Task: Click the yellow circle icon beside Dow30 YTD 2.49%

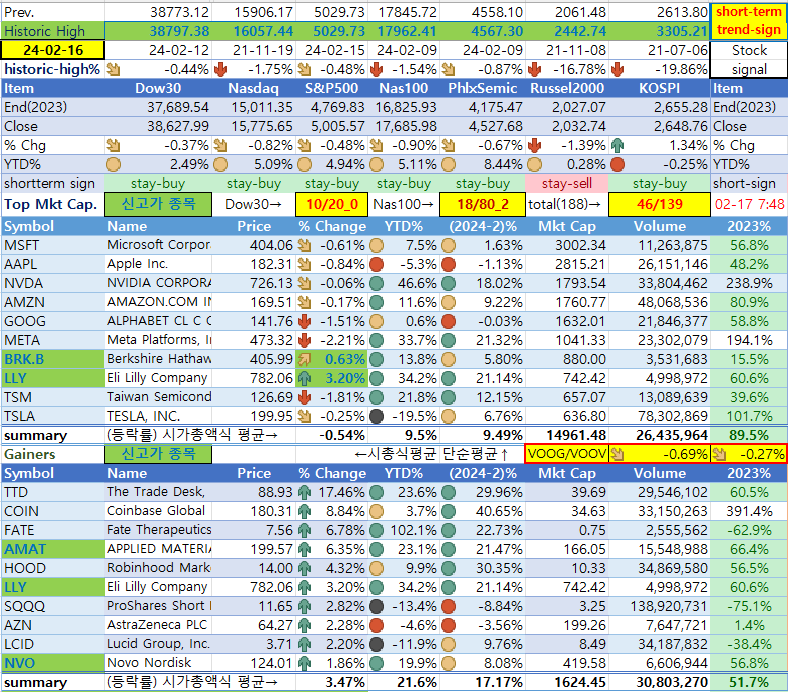Action: point(113,164)
